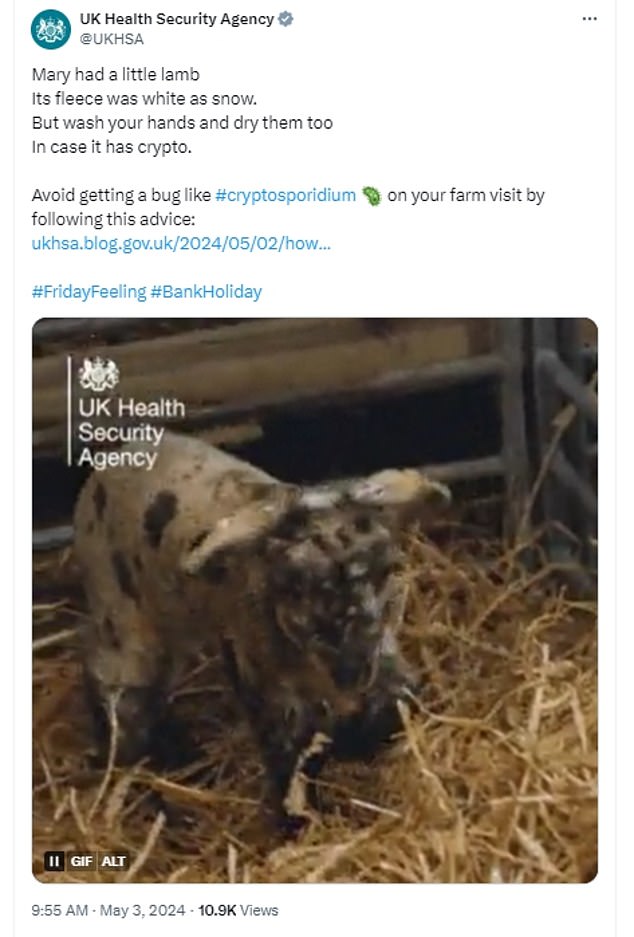Click the crest logo inside the GIF

point(99,374)
